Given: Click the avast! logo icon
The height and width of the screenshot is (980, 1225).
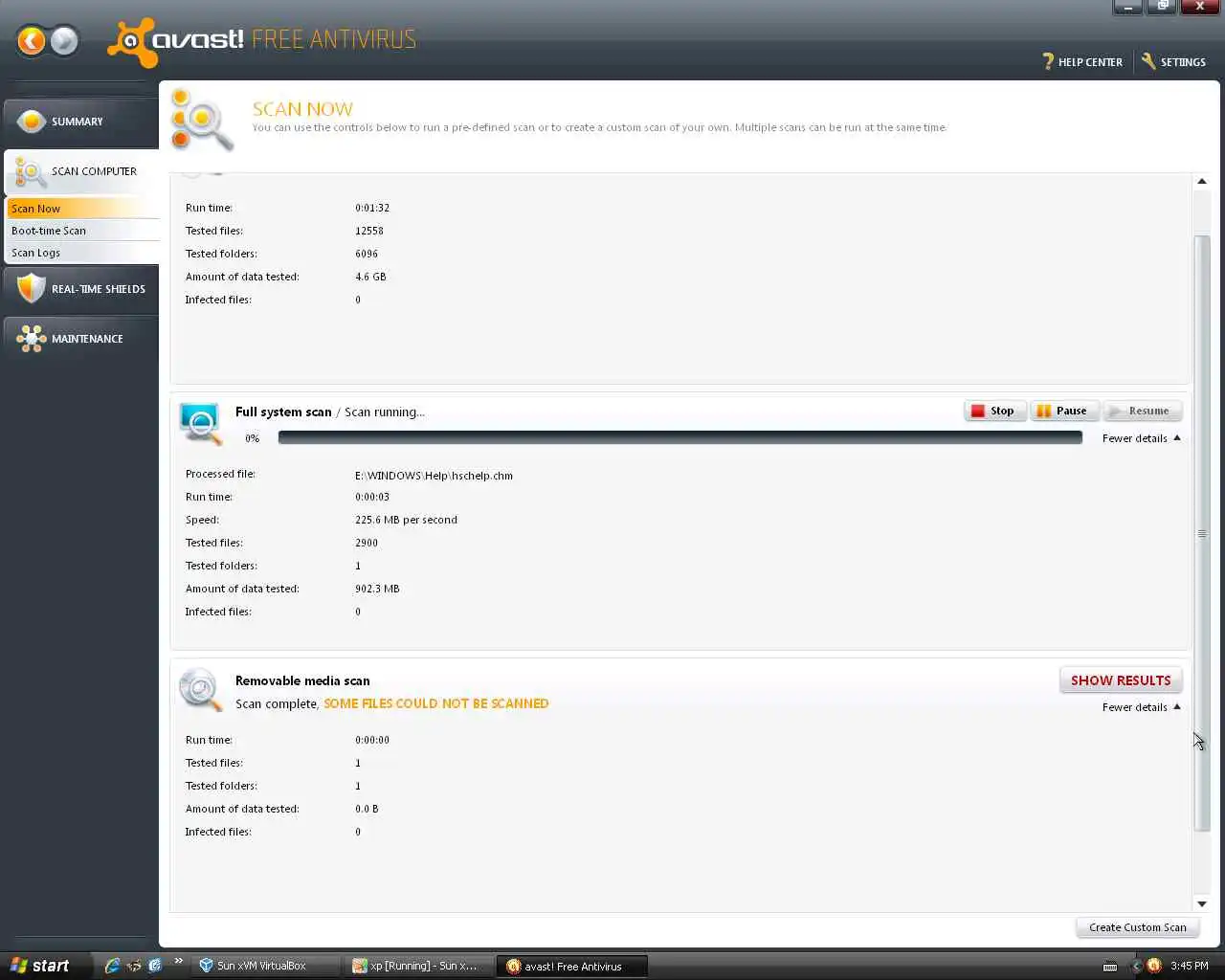Looking at the screenshot, I should (x=131, y=42).
